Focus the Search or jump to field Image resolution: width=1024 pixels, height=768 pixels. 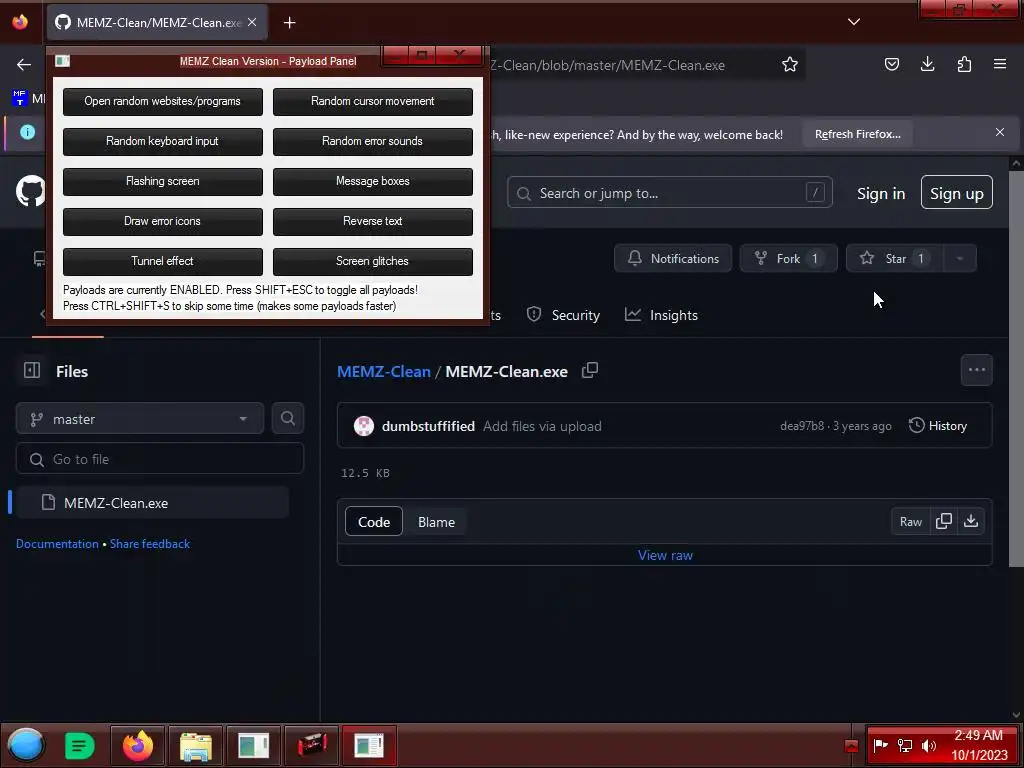pyautogui.click(x=669, y=193)
